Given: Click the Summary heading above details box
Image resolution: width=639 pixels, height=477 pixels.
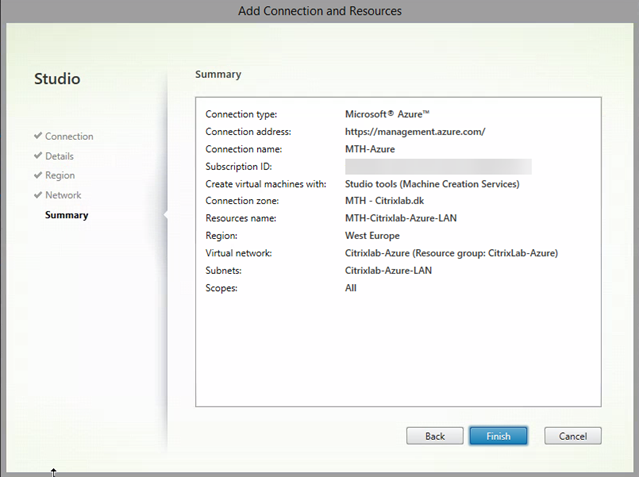Looking at the screenshot, I should click(218, 74).
